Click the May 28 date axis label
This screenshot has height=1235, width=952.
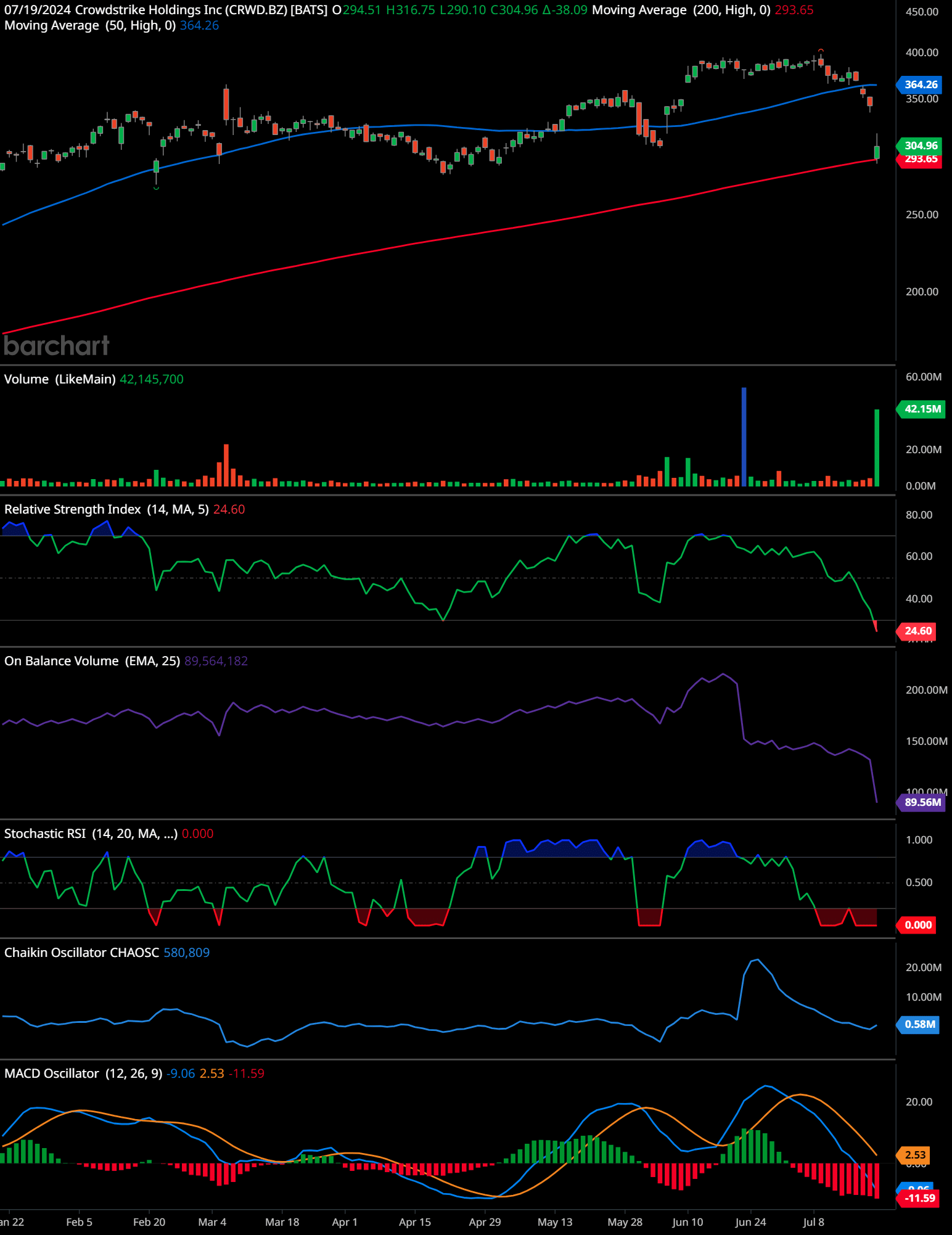click(x=625, y=1222)
